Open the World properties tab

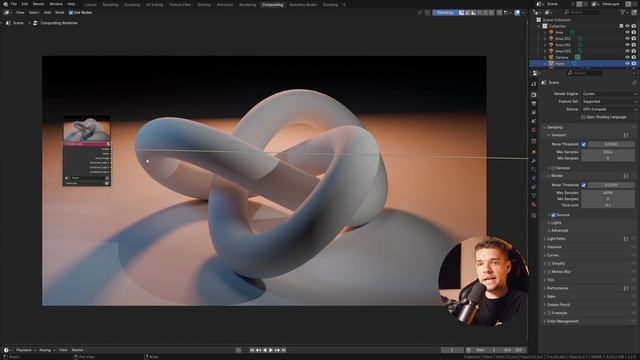click(533, 130)
